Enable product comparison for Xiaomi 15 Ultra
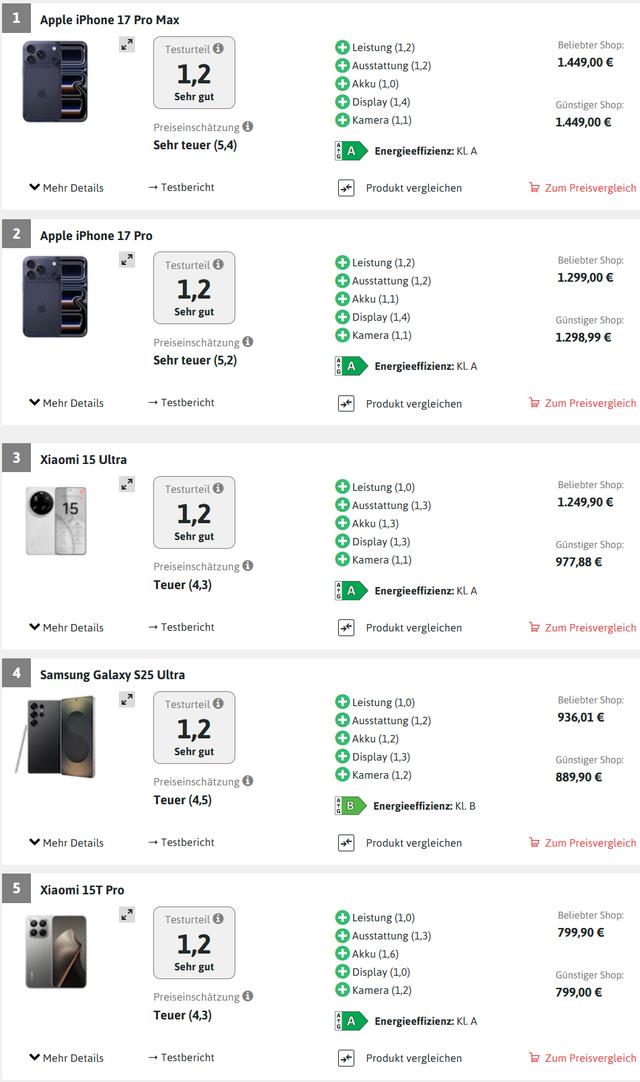Image resolution: width=640 pixels, height=1082 pixels. [346, 628]
